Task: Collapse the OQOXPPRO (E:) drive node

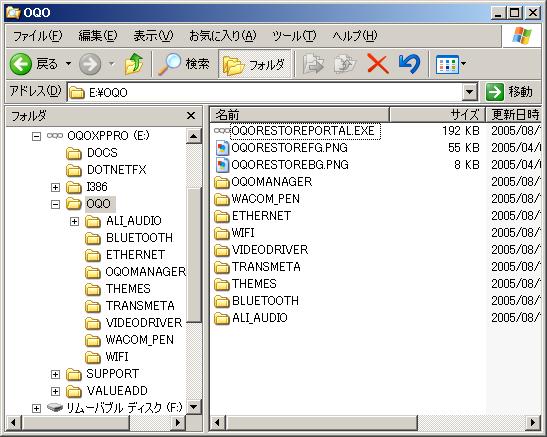Action: (x=36, y=136)
